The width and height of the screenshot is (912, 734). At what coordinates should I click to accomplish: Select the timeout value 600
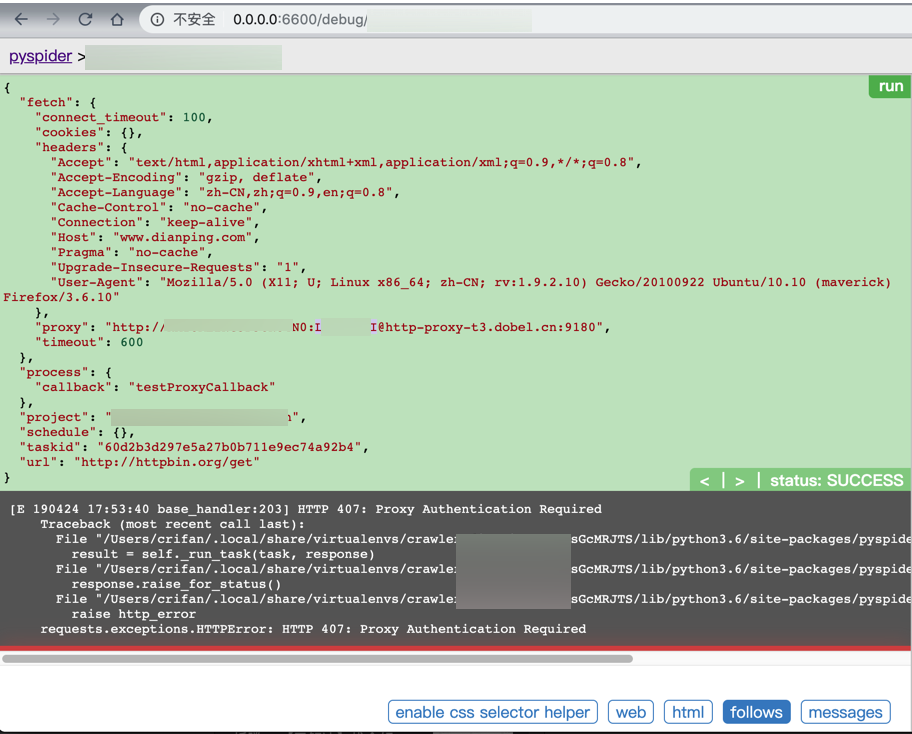coord(131,343)
